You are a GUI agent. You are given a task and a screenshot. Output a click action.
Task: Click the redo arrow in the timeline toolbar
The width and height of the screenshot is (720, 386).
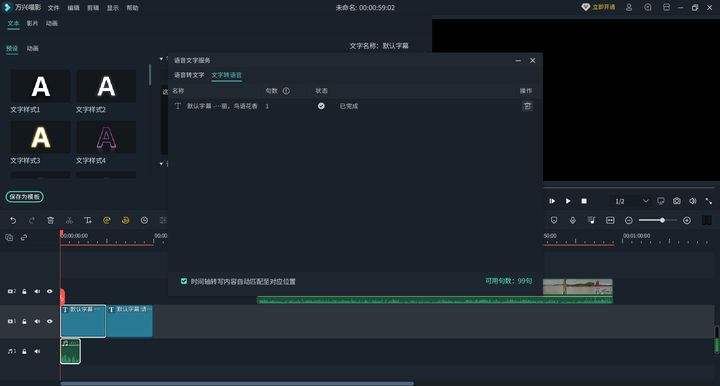pos(32,220)
